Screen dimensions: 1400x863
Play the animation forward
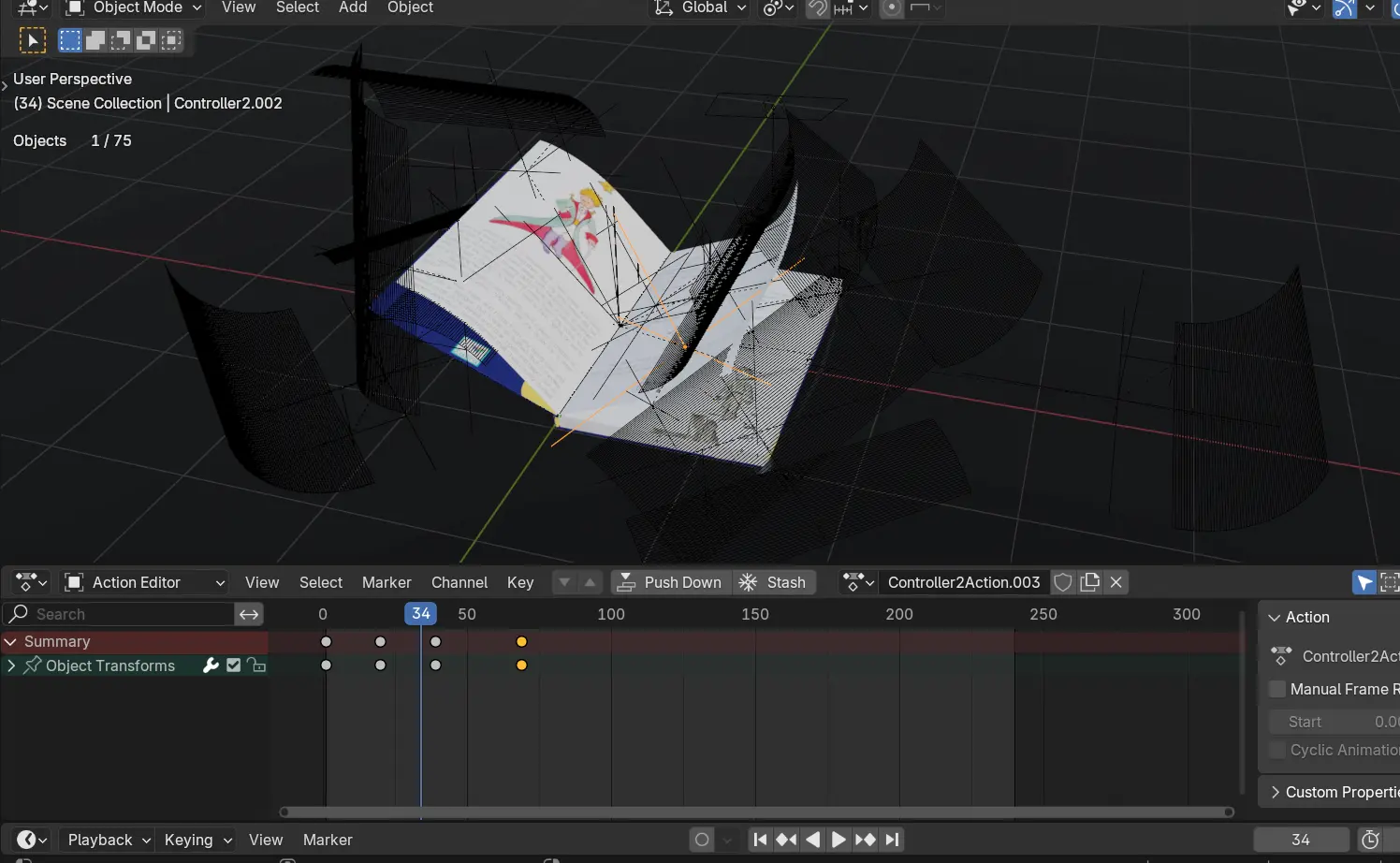839,840
